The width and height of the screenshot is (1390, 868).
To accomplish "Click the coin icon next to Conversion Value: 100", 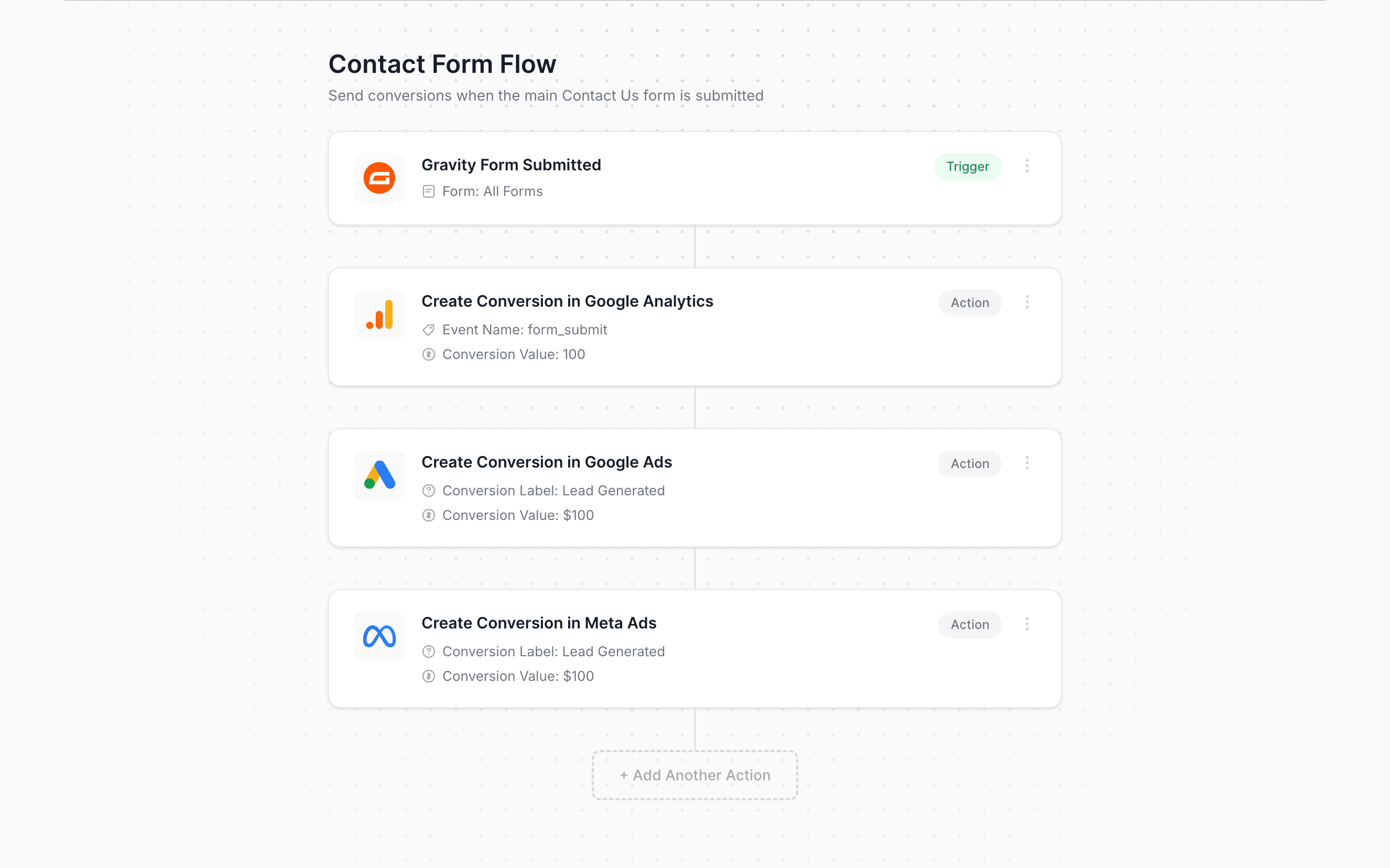I will tap(429, 354).
